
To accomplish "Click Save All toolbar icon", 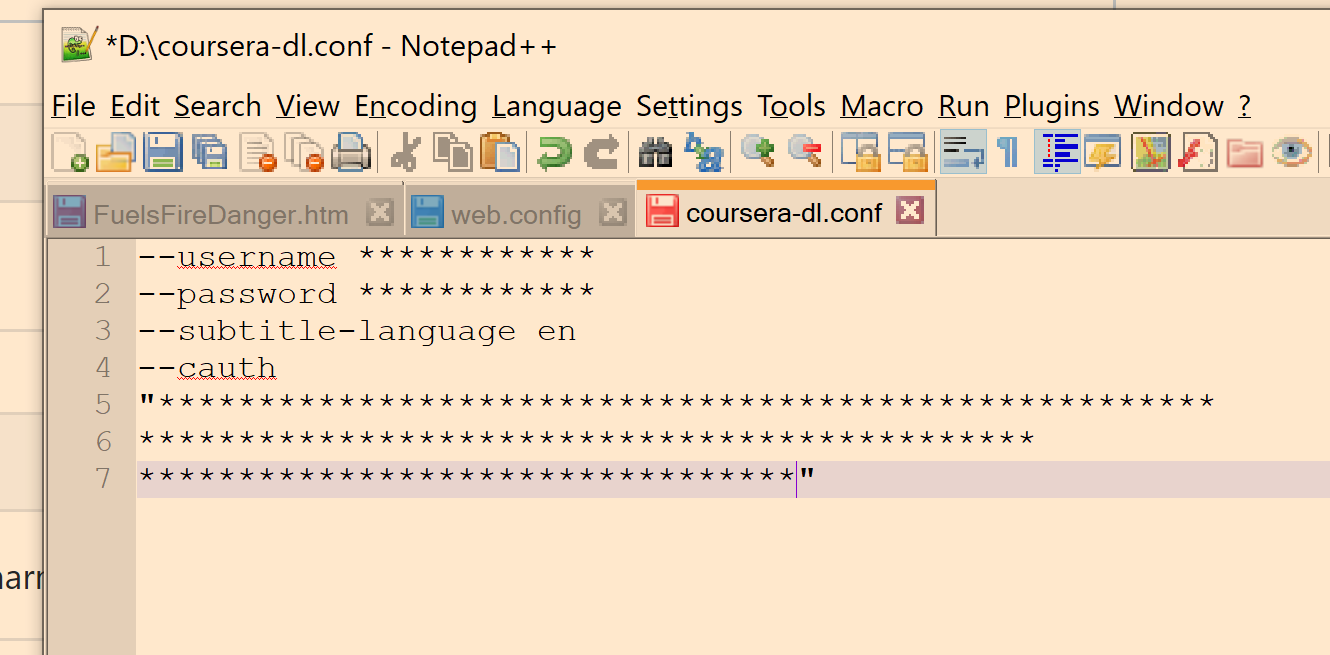I will click(x=210, y=152).
